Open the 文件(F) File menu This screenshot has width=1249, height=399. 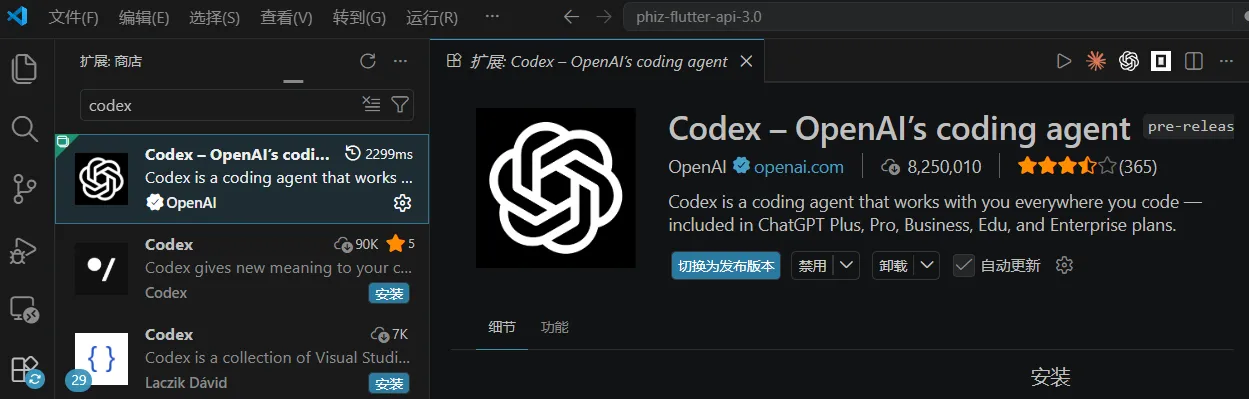74,17
